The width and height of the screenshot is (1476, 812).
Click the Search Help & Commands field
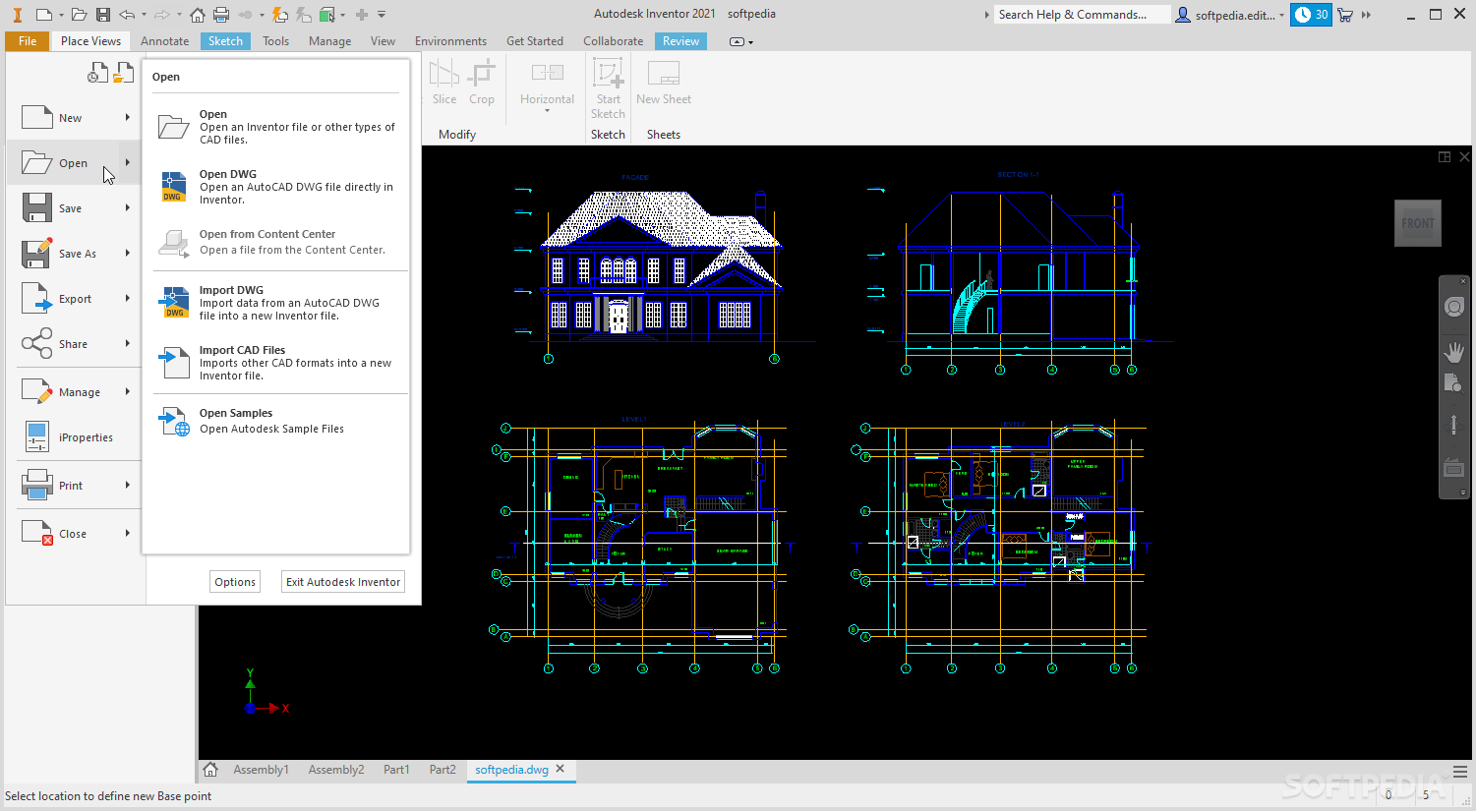point(1082,15)
